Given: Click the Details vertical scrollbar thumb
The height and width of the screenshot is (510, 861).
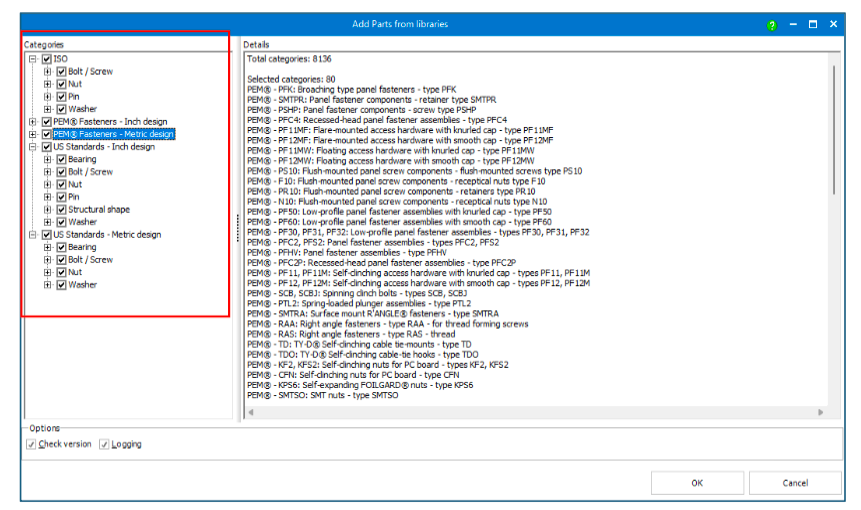Looking at the screenshot, I should (x=834, y=130).
